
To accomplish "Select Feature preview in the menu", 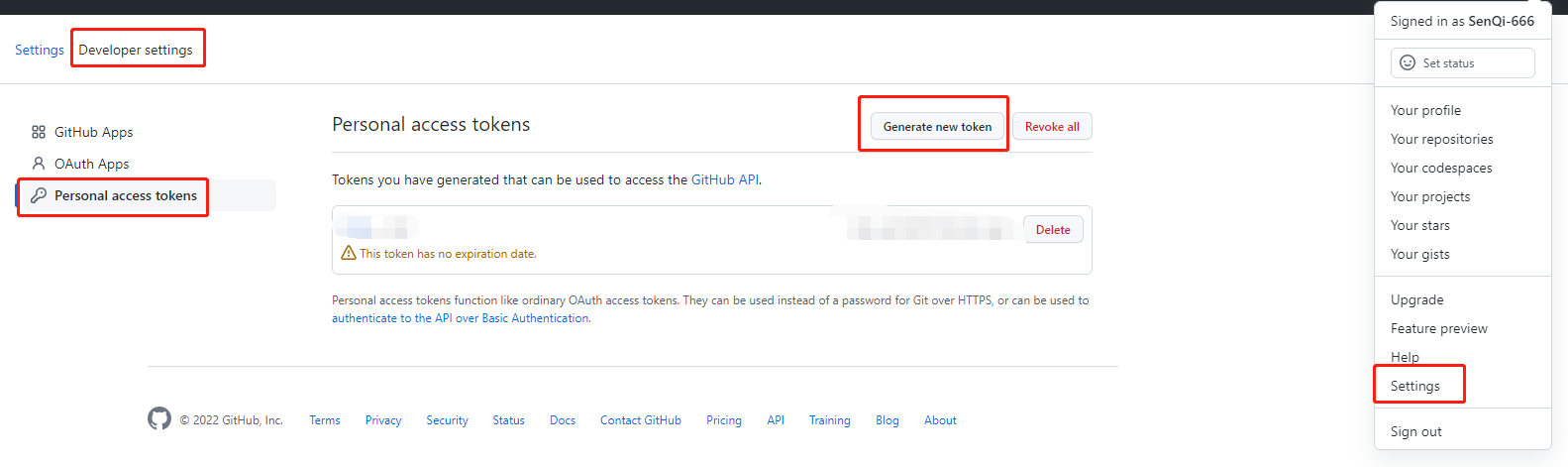I will coord(1438,328).
